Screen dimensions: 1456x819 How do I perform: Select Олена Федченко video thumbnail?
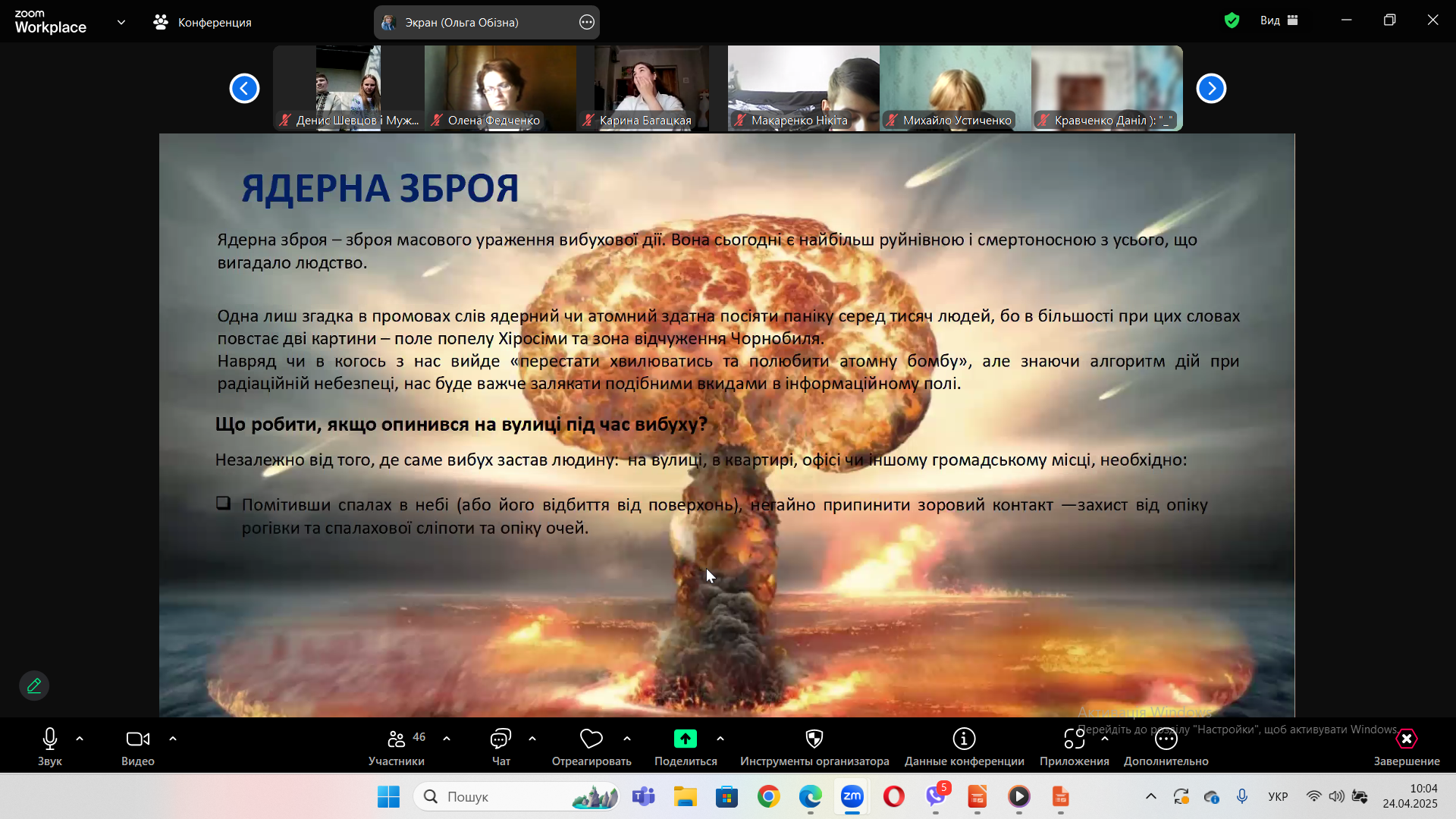pyautogui.click(x=500, y=88)
